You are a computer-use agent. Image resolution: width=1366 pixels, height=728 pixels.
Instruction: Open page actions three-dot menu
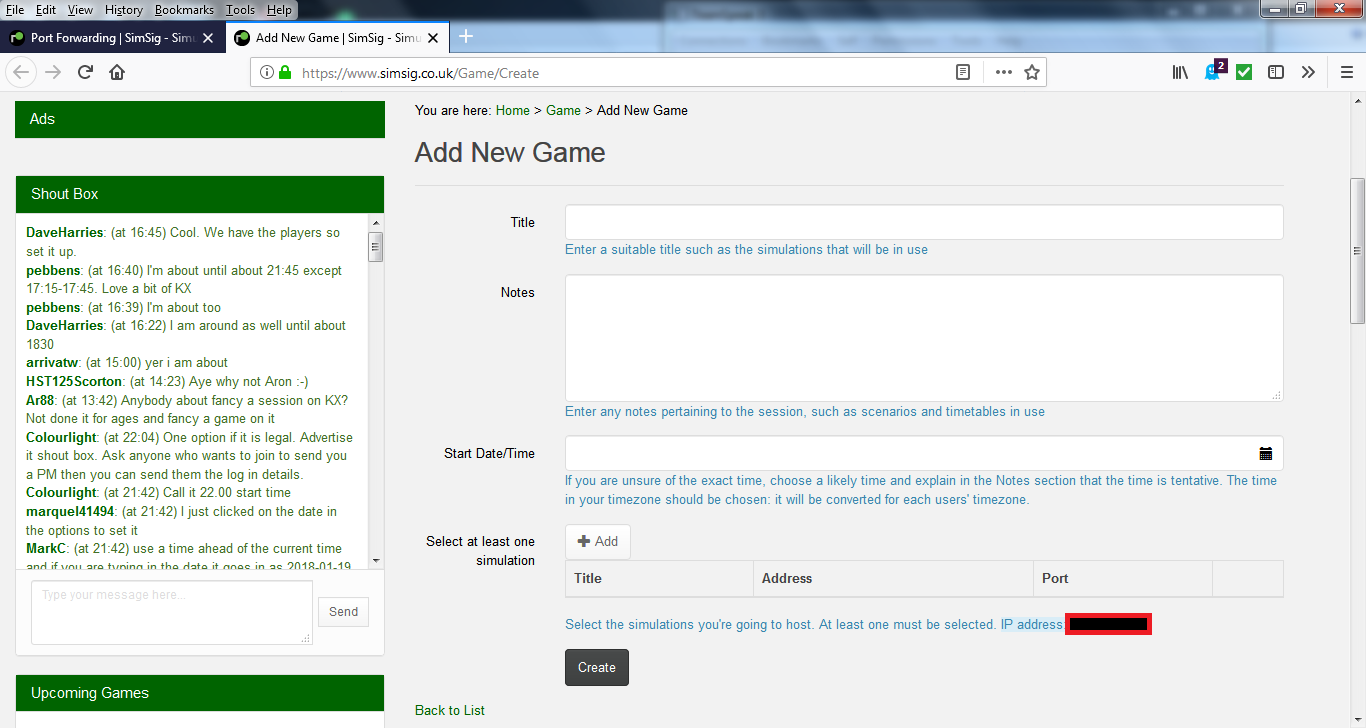[x=1004, y=72]
